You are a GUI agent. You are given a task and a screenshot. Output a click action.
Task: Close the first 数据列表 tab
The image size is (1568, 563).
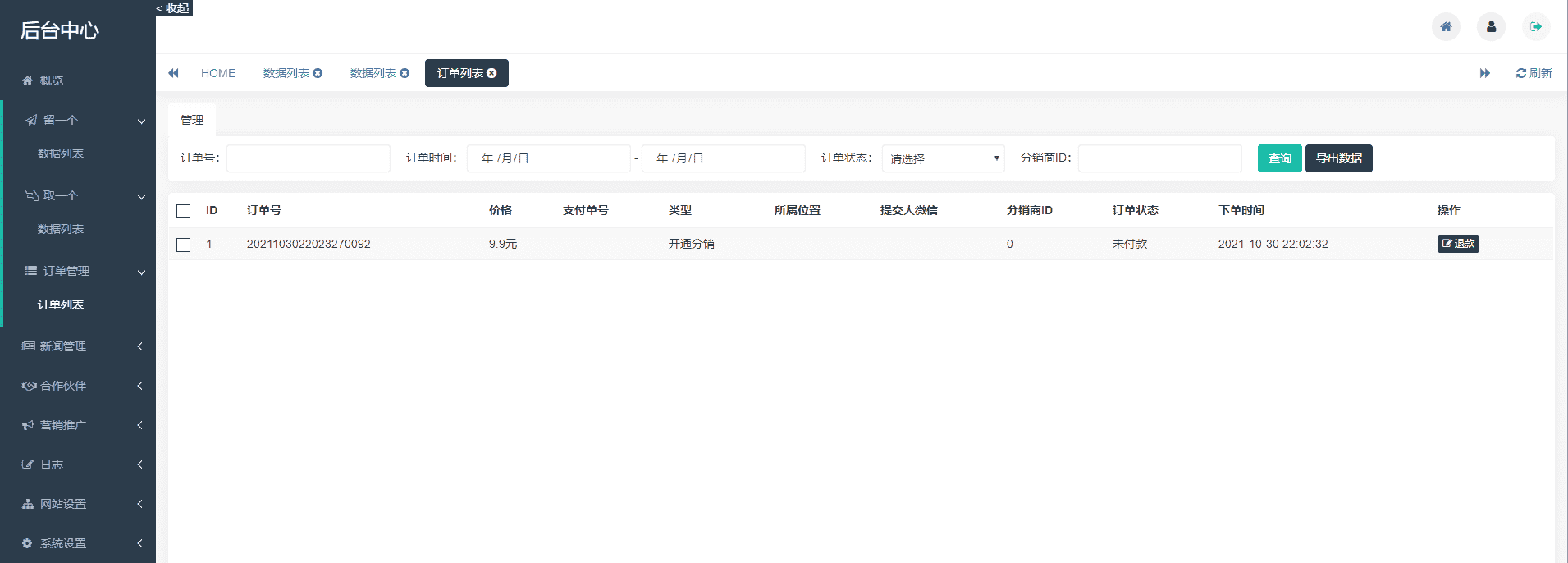(318, 73)
